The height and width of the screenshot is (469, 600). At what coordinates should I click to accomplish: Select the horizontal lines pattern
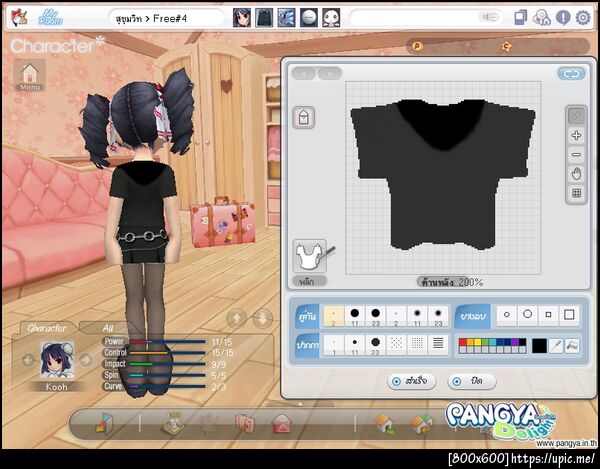coord(438,345)
